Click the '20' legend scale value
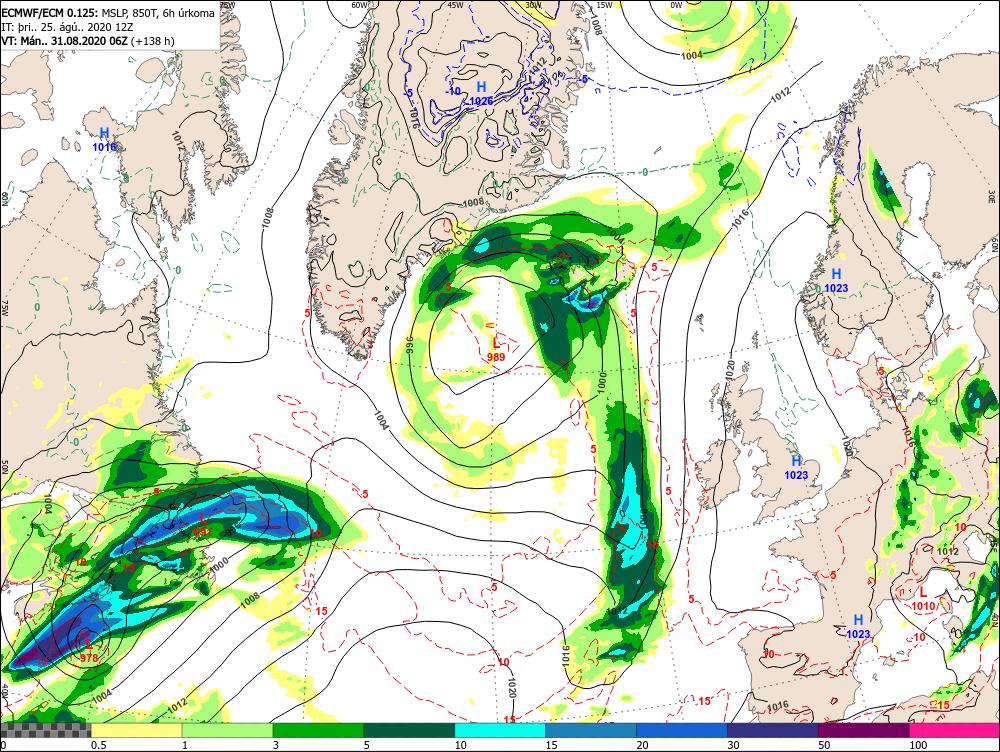 [642, 745]
